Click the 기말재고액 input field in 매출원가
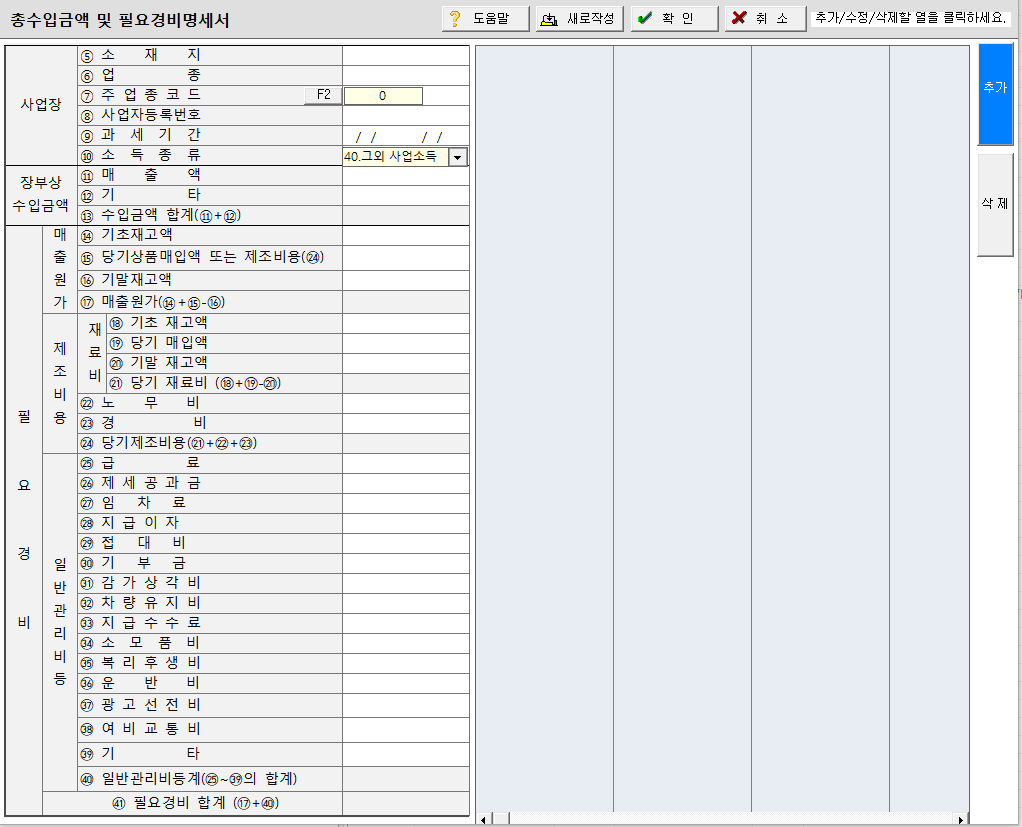 coord(405,280)
